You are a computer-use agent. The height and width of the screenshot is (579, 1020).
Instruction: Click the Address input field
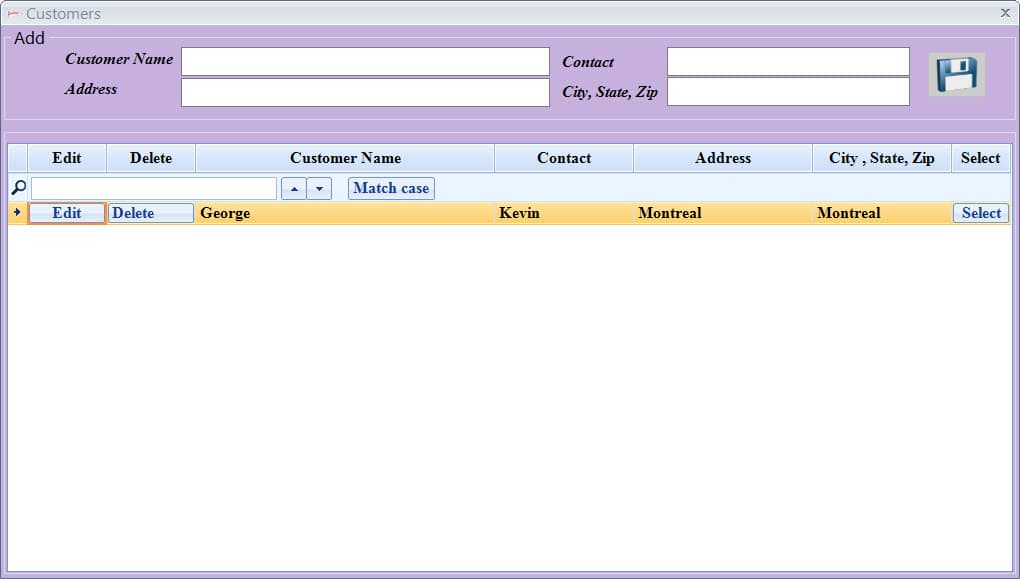(x=365, y=92)
